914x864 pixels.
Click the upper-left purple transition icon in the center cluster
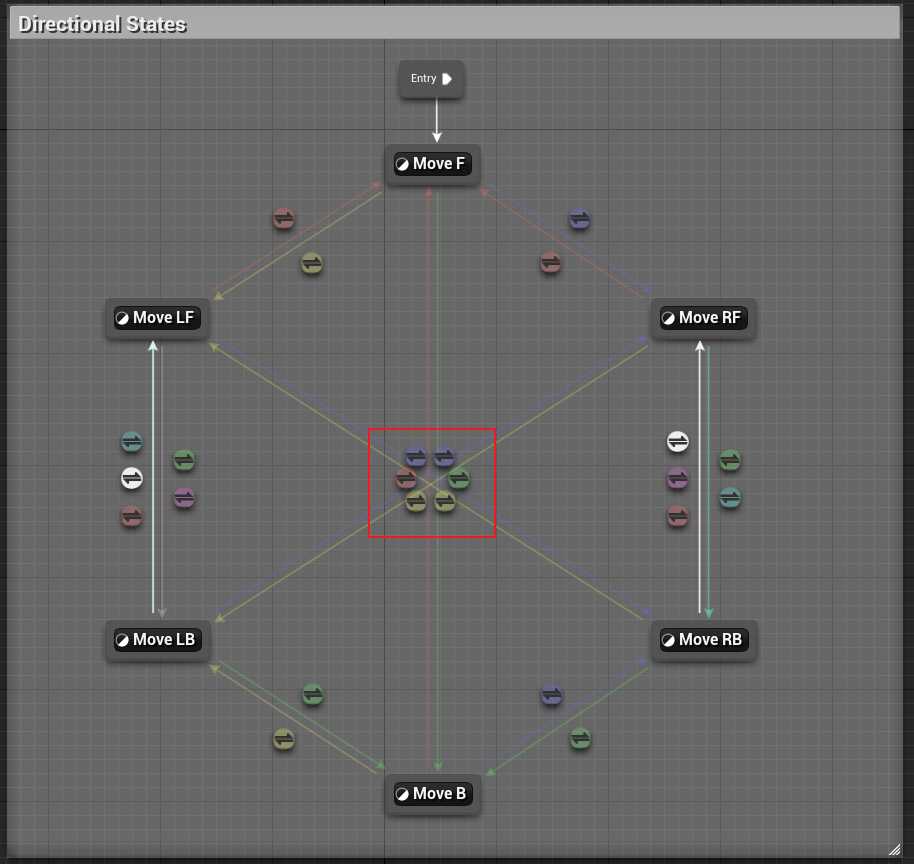point(416,456)
